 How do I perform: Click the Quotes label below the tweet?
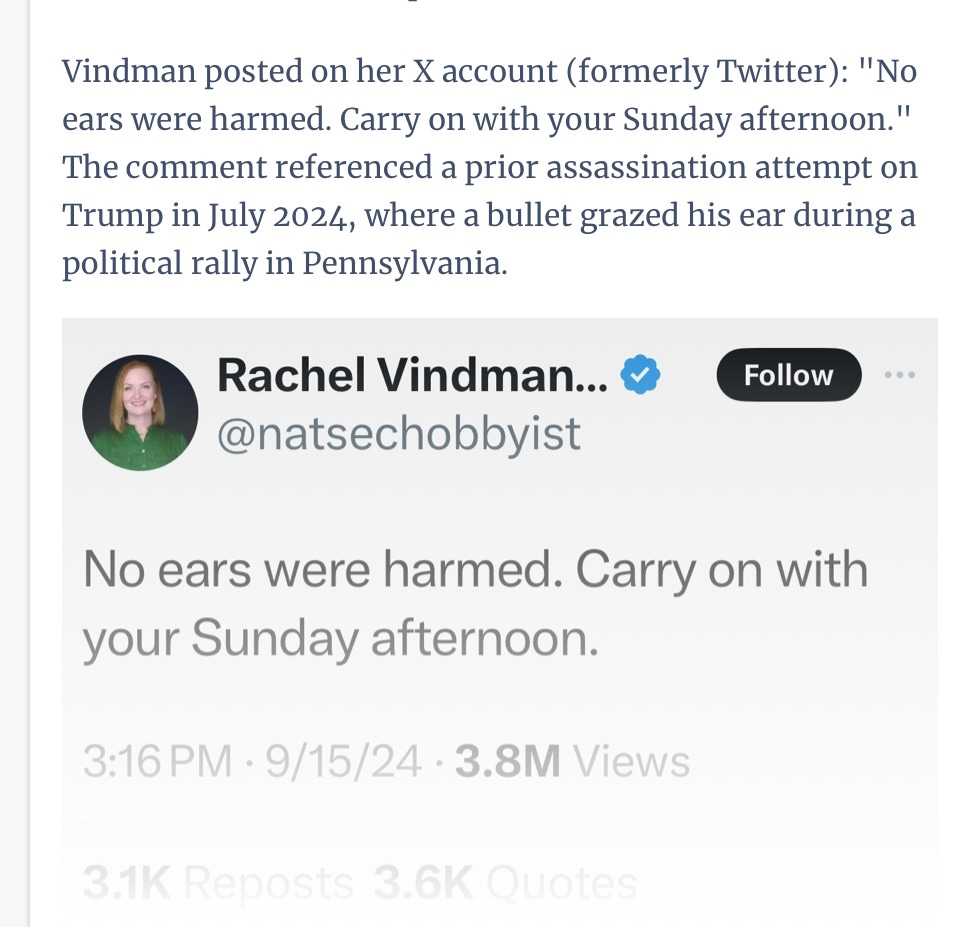point(559,882)
